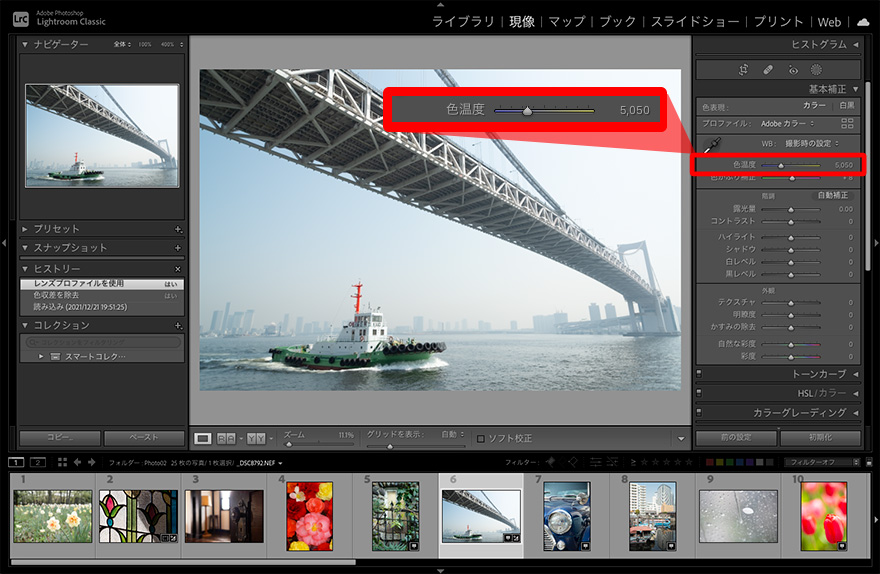This screenshot has height=574, width=880.
Task: Add a new preset with plus icon
Action: click(178, 229)
